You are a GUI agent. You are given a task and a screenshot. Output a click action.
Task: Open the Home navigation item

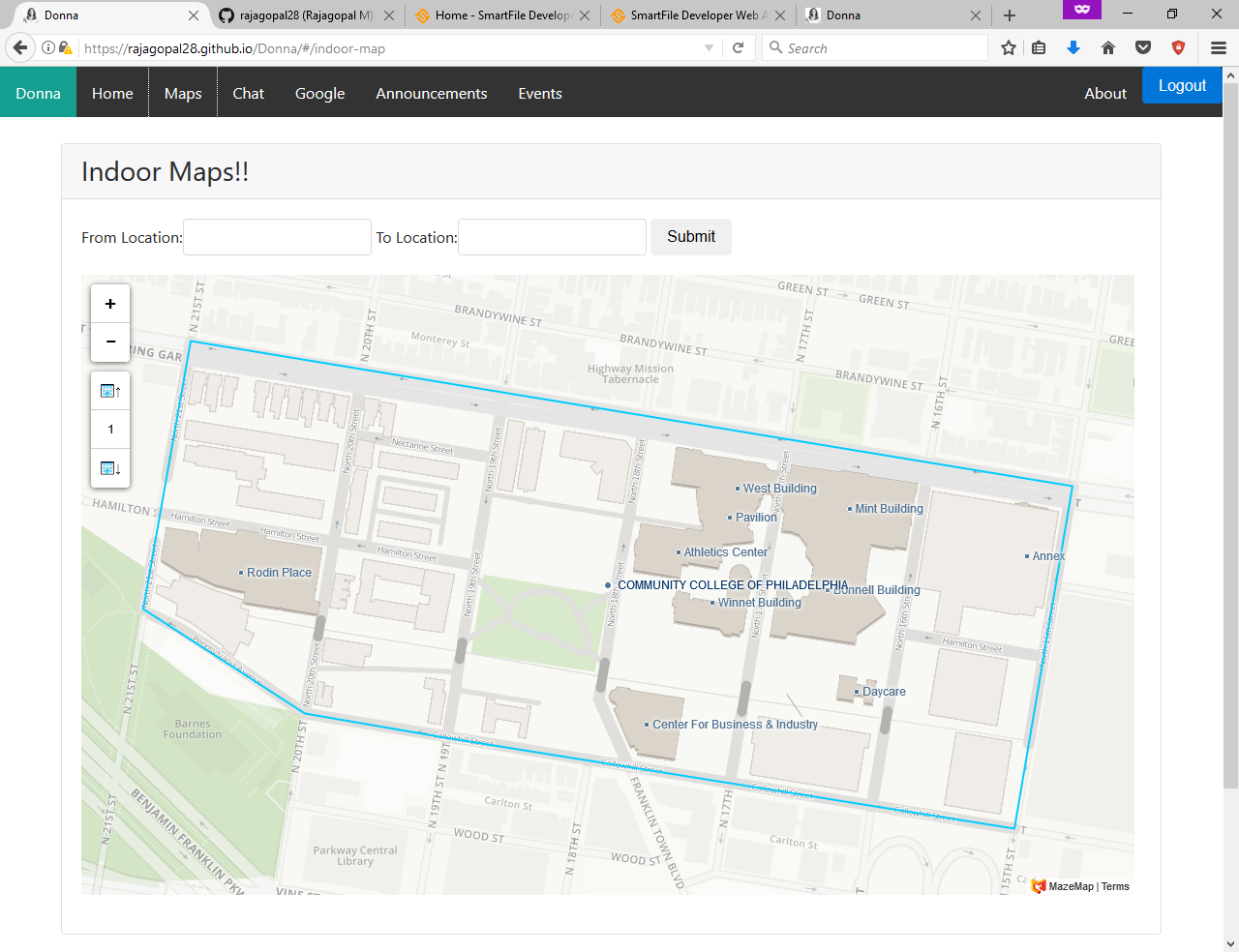click(112, 93)
